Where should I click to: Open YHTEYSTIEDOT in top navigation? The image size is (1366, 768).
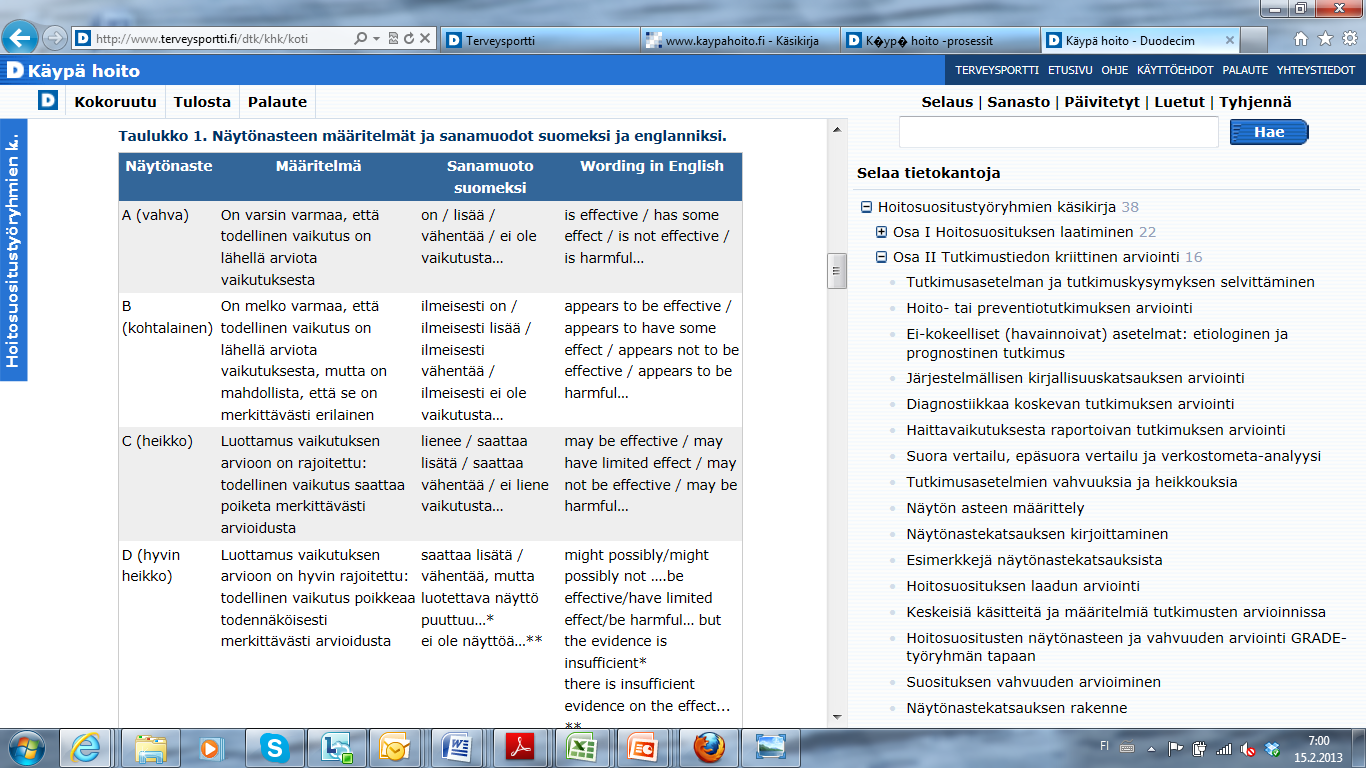point(1316,70)
